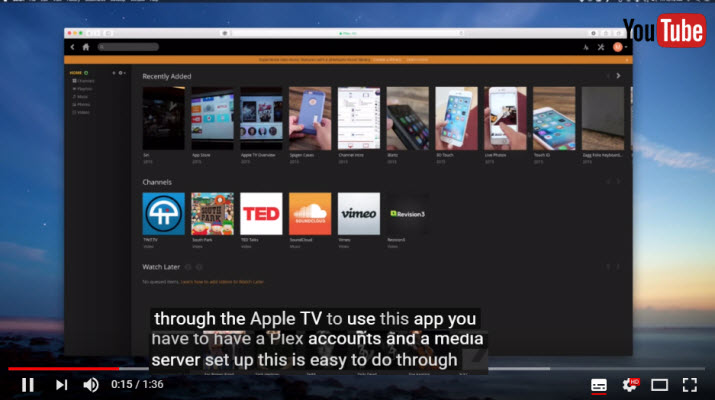The height and width of the screenshot is (400, 715).
Task: Toggle subtitles/closed captions button
Action: [x=599, y=385]
